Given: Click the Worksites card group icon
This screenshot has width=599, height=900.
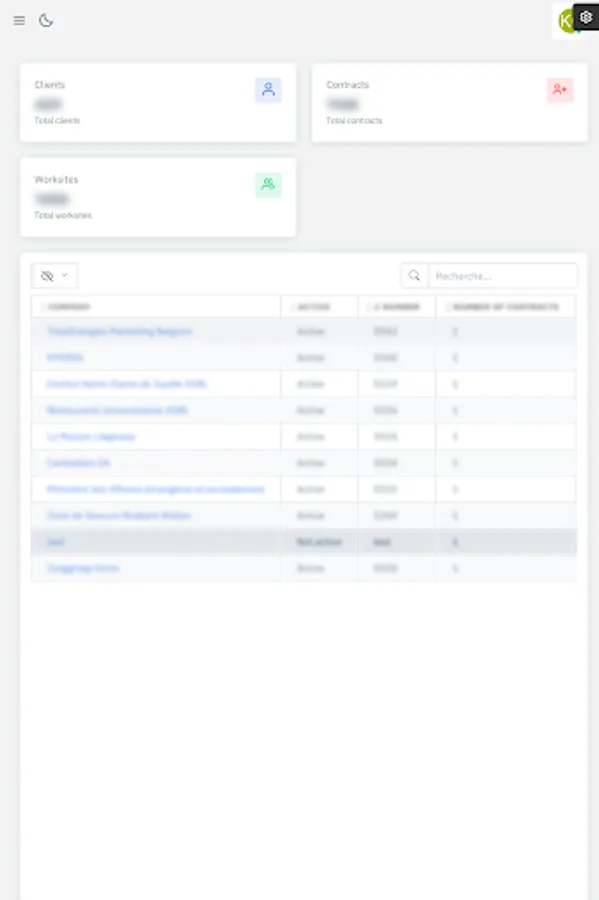Looking at the screenshot, I should pyautogui.click(x=267, y=185).
